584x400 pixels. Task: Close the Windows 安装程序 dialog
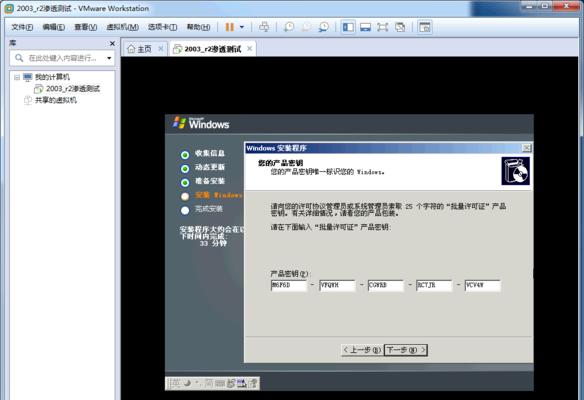point(526,148)
